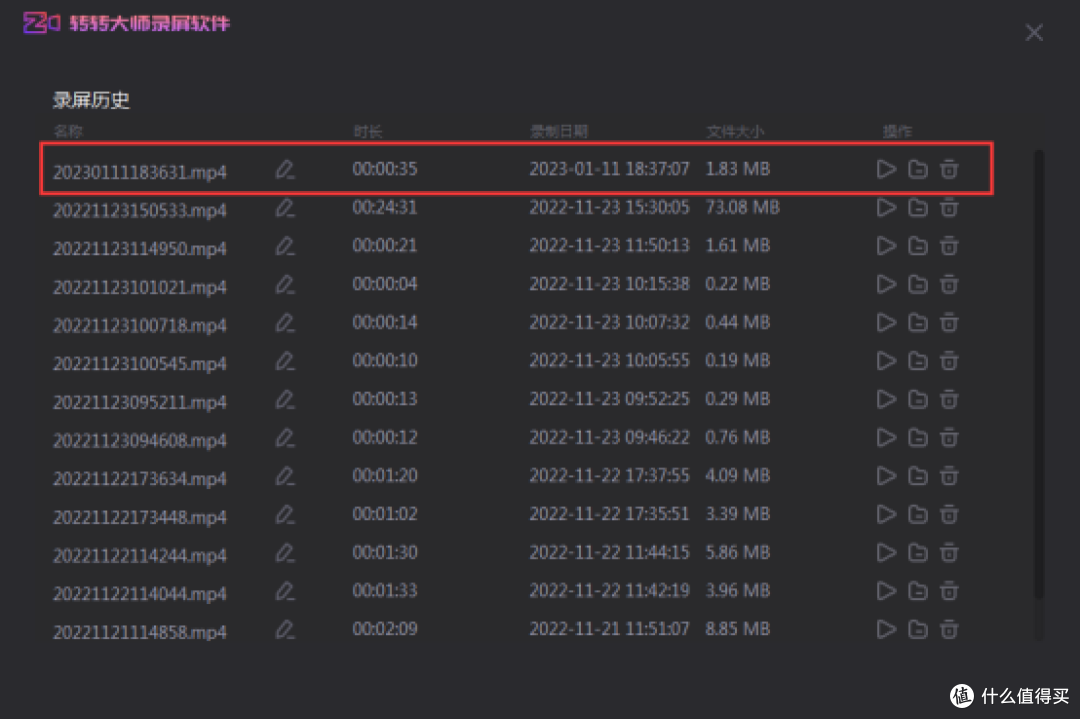Play the 20221123150533.mp4 recording
The image size is (1080, 719).
[886, 207]
